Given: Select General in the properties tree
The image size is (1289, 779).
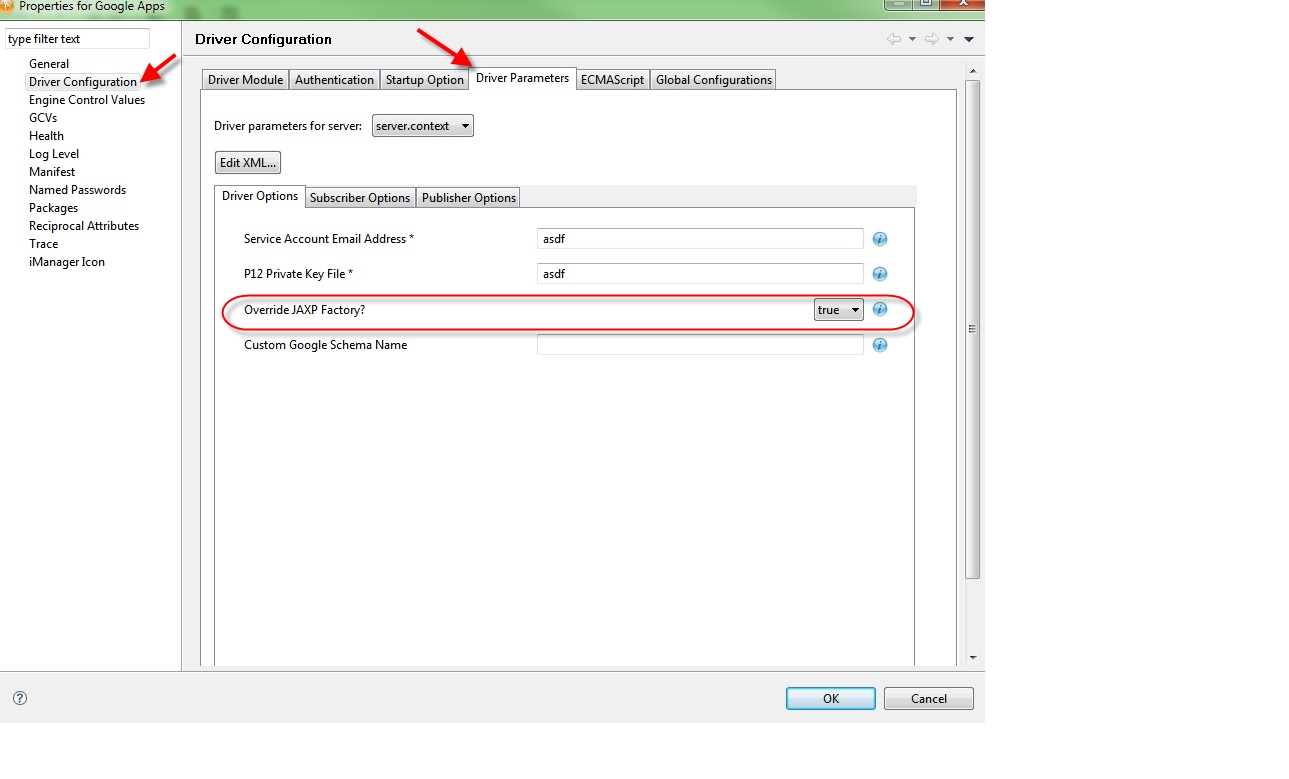Looking at the screenshot, I should (49, 64).
